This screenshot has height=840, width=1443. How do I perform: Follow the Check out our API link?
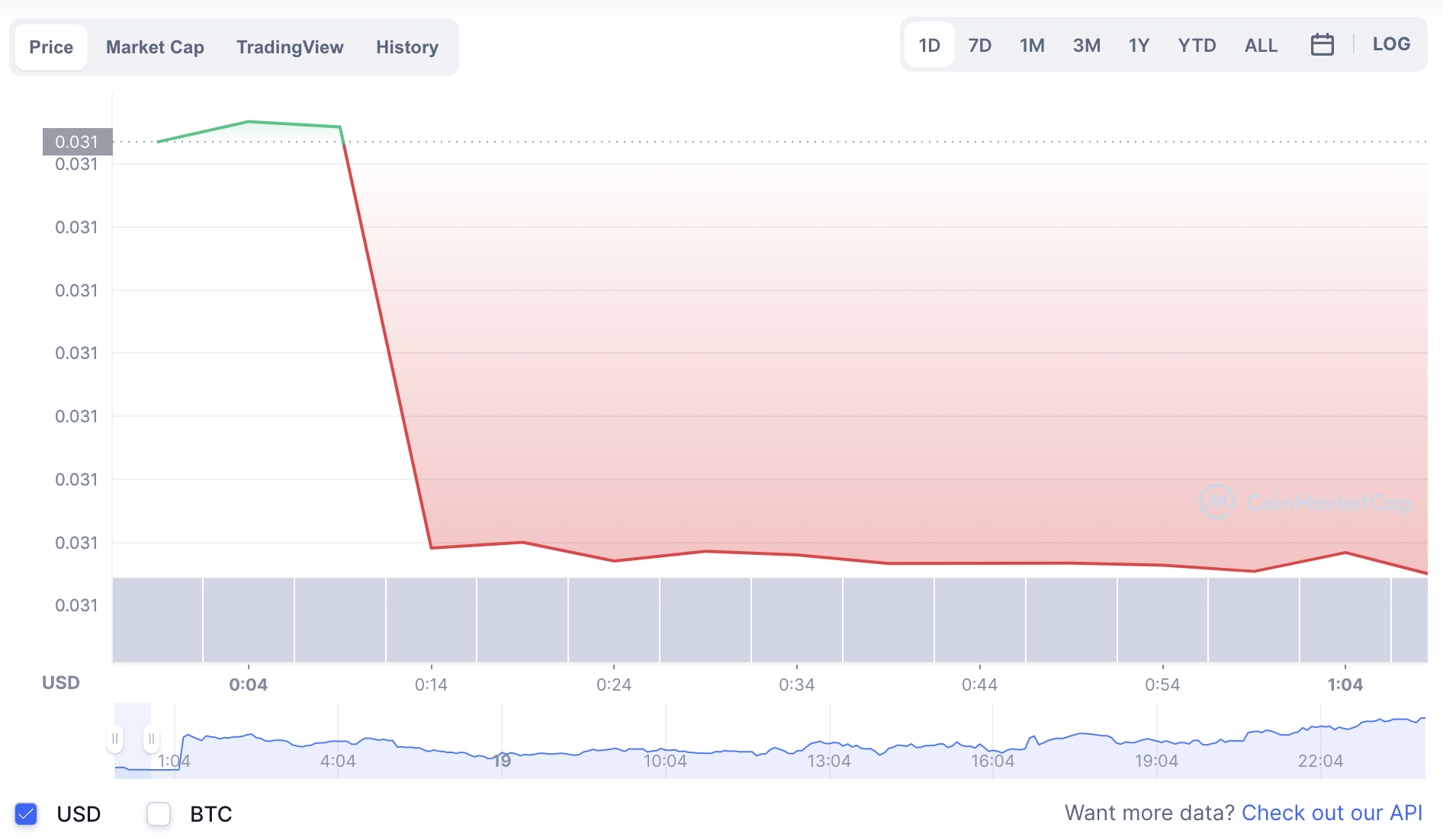coord(1332,813)
